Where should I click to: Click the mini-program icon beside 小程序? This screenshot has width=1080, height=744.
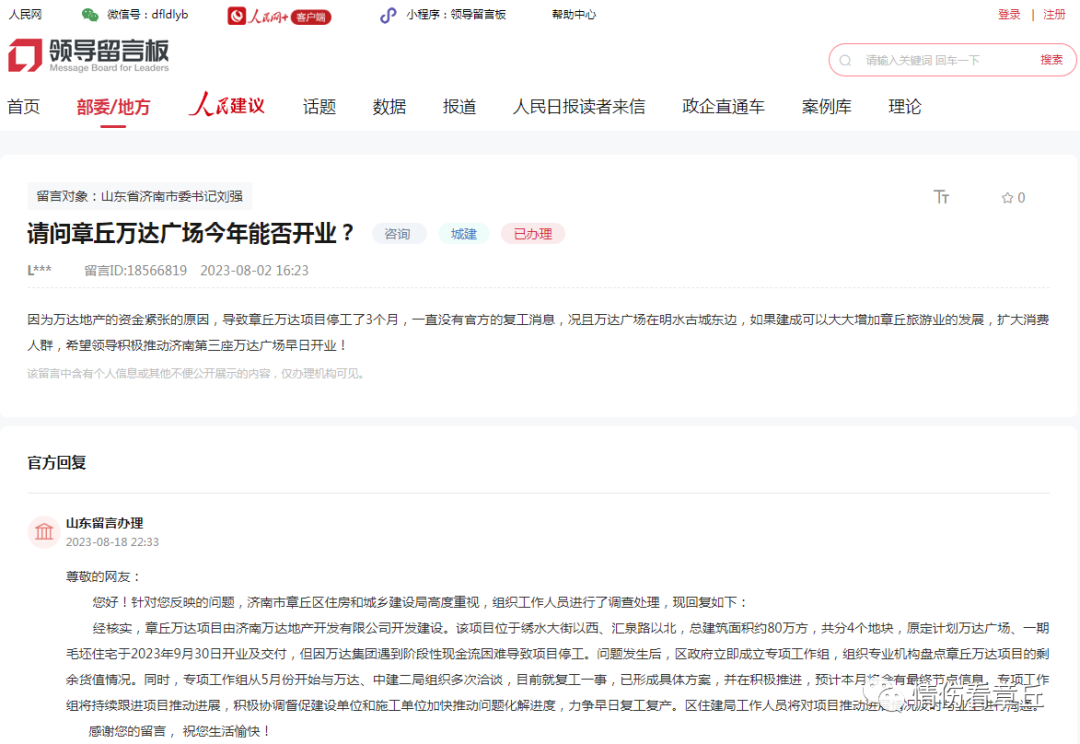(x=388, y=15)
